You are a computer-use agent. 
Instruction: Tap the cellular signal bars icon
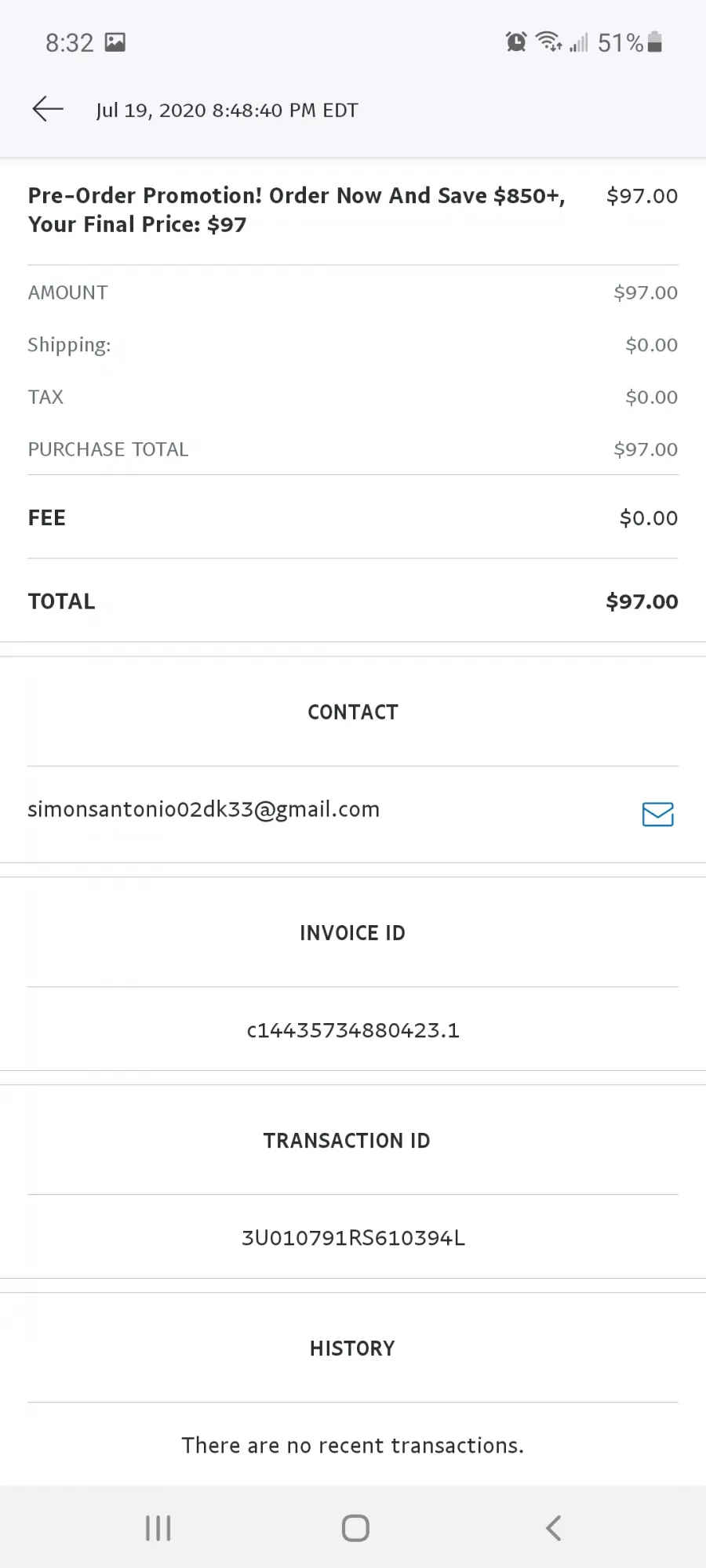pos(579,42)
